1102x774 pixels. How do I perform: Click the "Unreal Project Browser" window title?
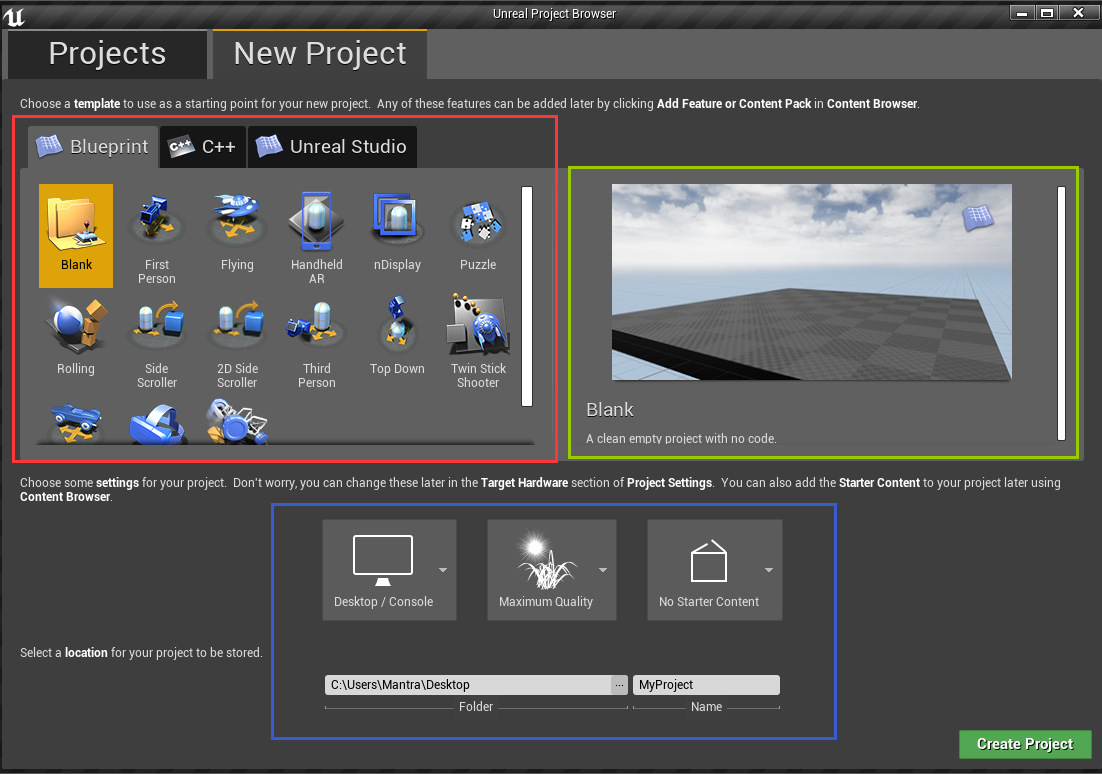coord(555,14)
